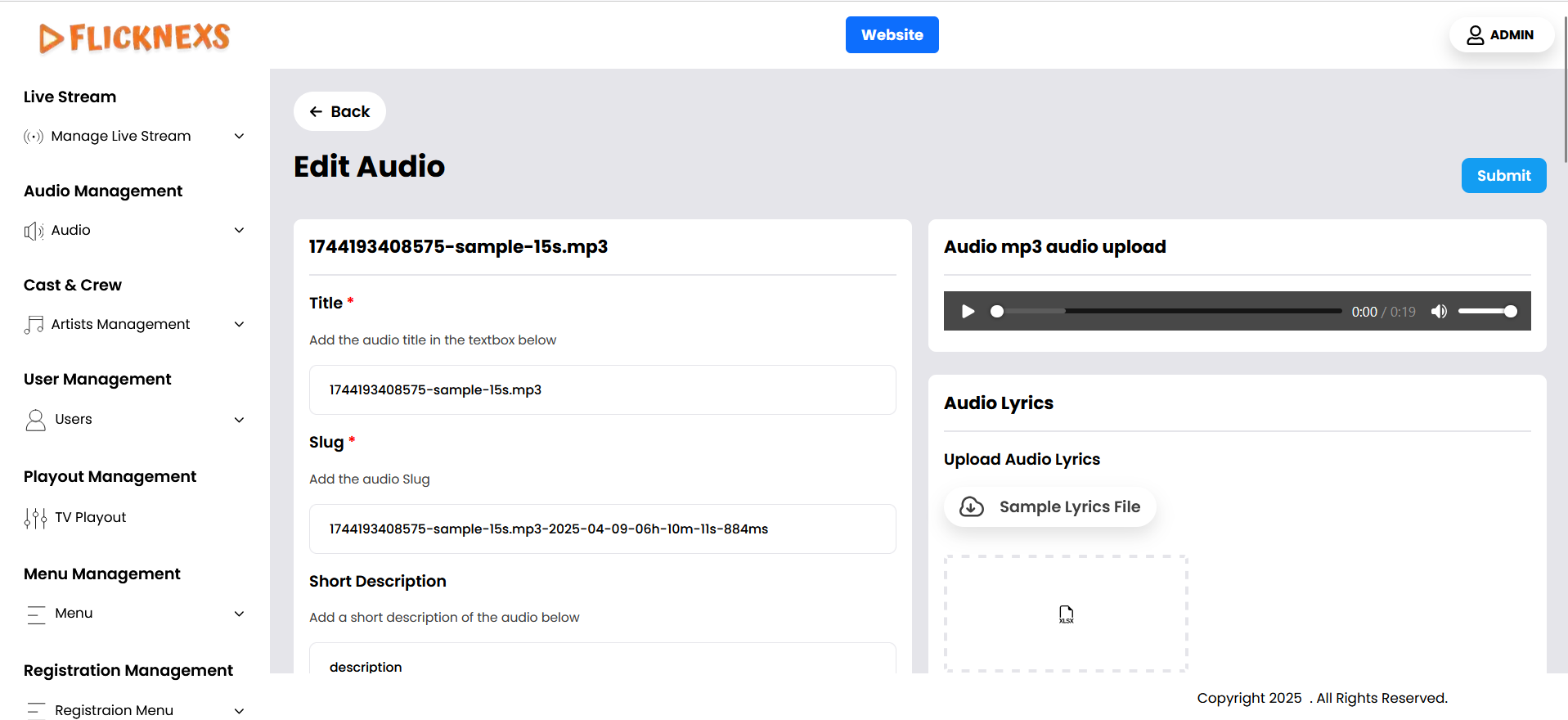Click the Sample Lyrics File download icon

click(x=972, y=507)
